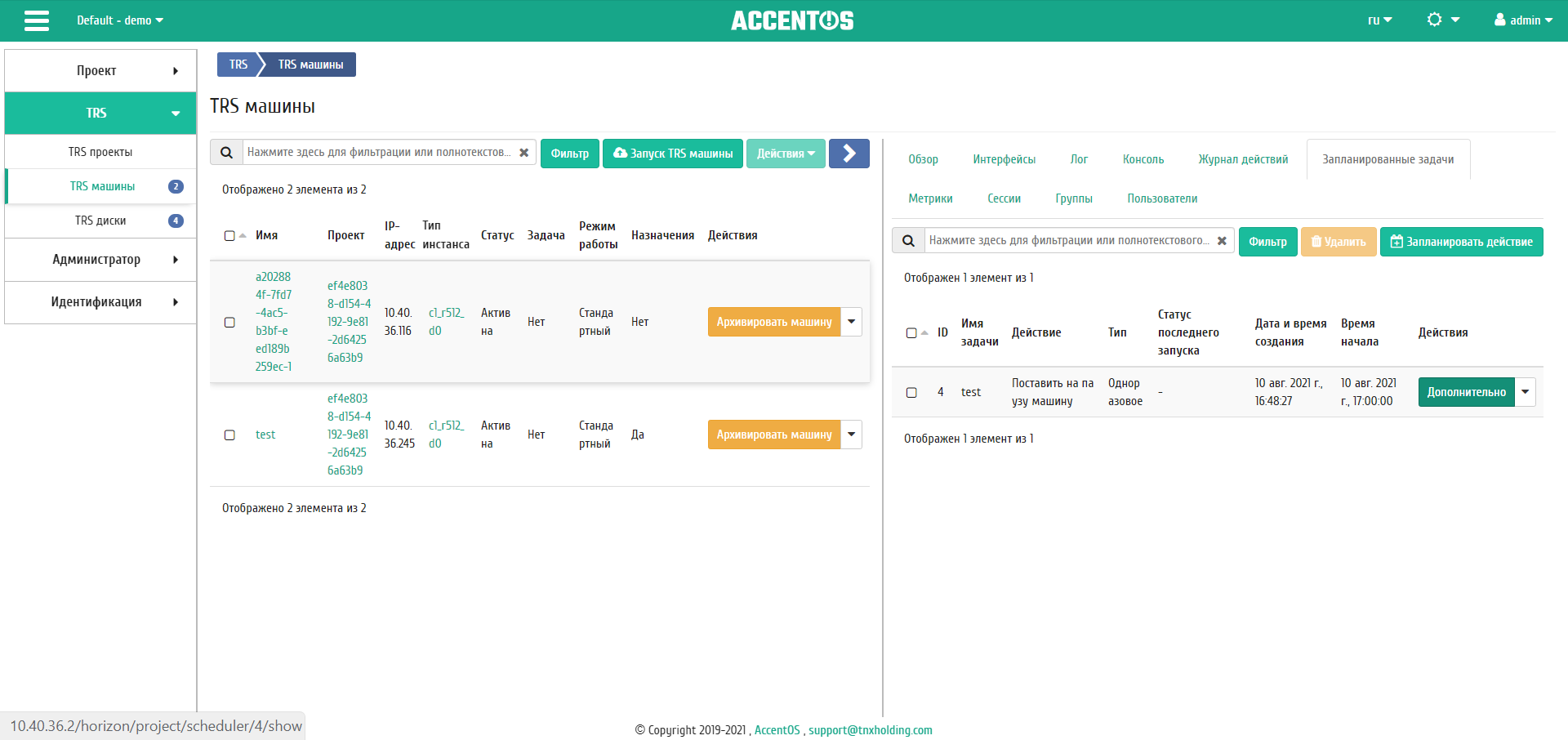Screen dimensions: 1568x740
Task: Open scheduled task name test link
Action: [970, 392]
